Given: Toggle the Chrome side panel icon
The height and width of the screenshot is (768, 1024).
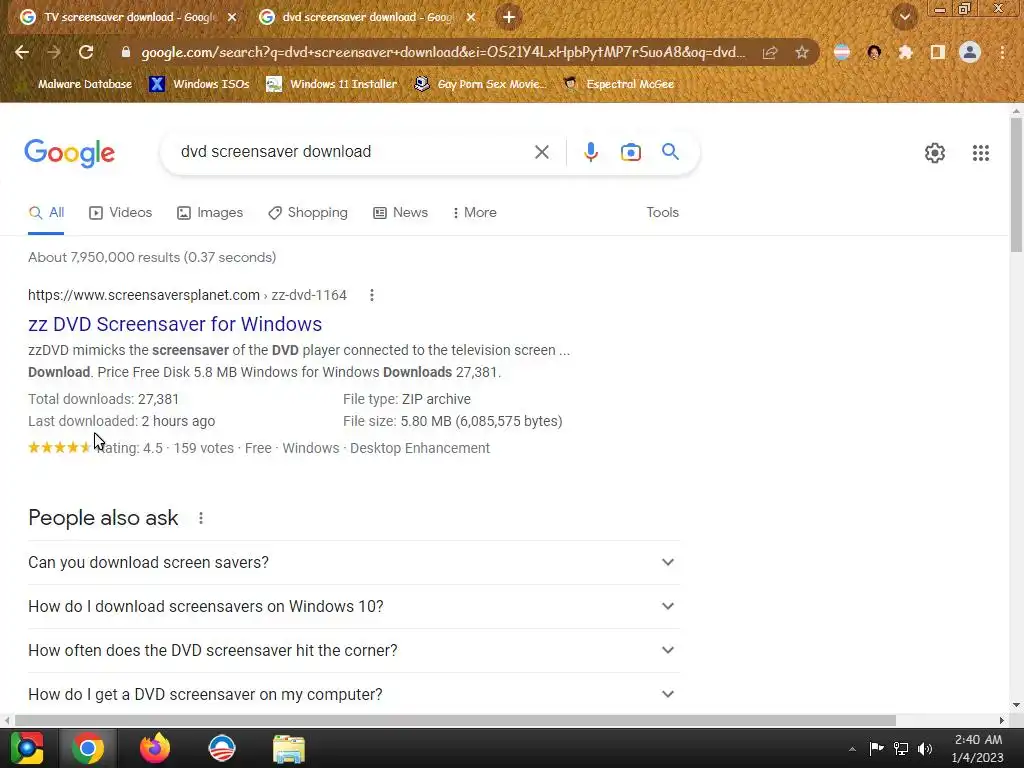Looking at the screenshot, I should pos(937,52).
